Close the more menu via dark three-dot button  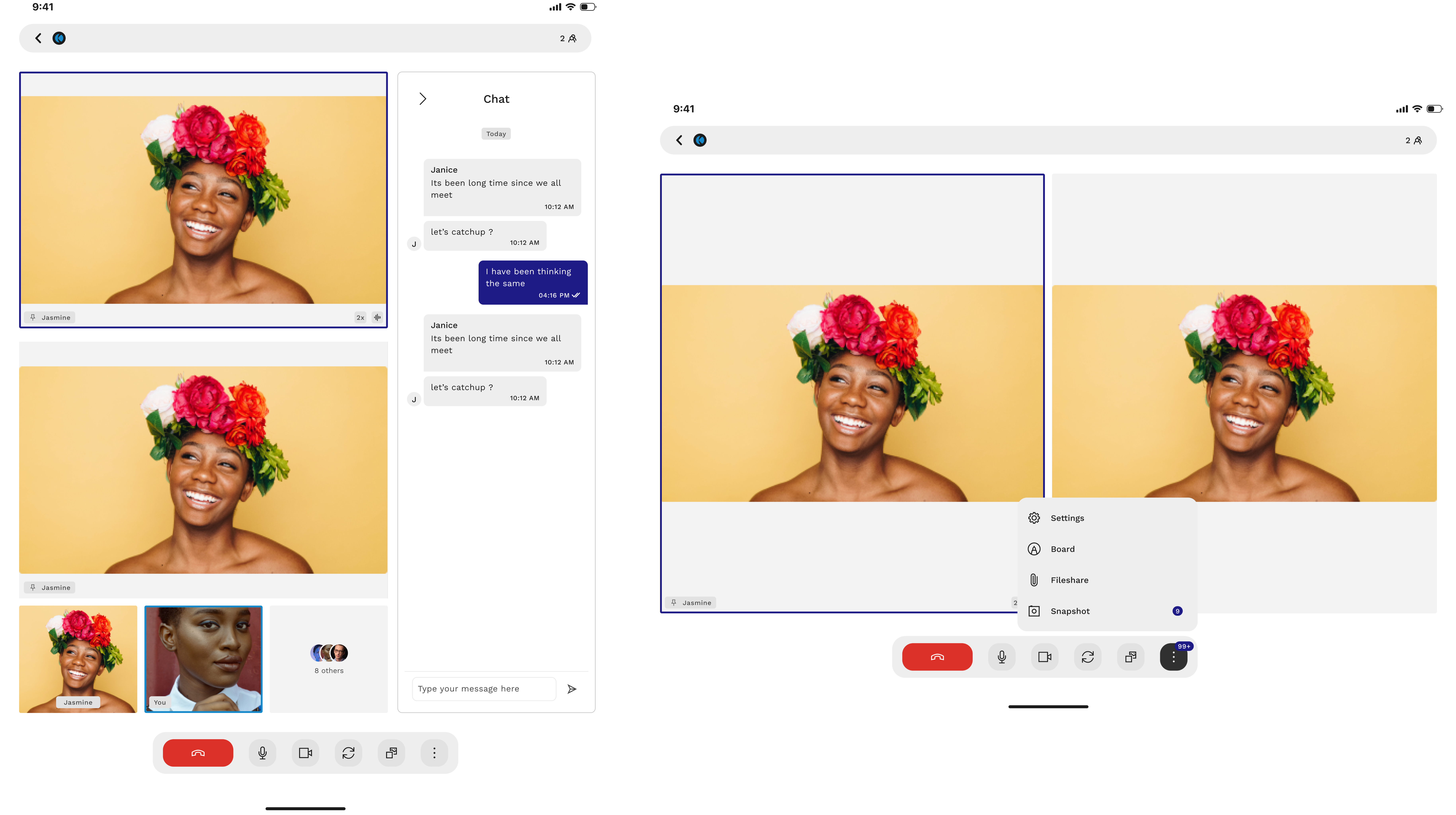(x=1173, y=657)
